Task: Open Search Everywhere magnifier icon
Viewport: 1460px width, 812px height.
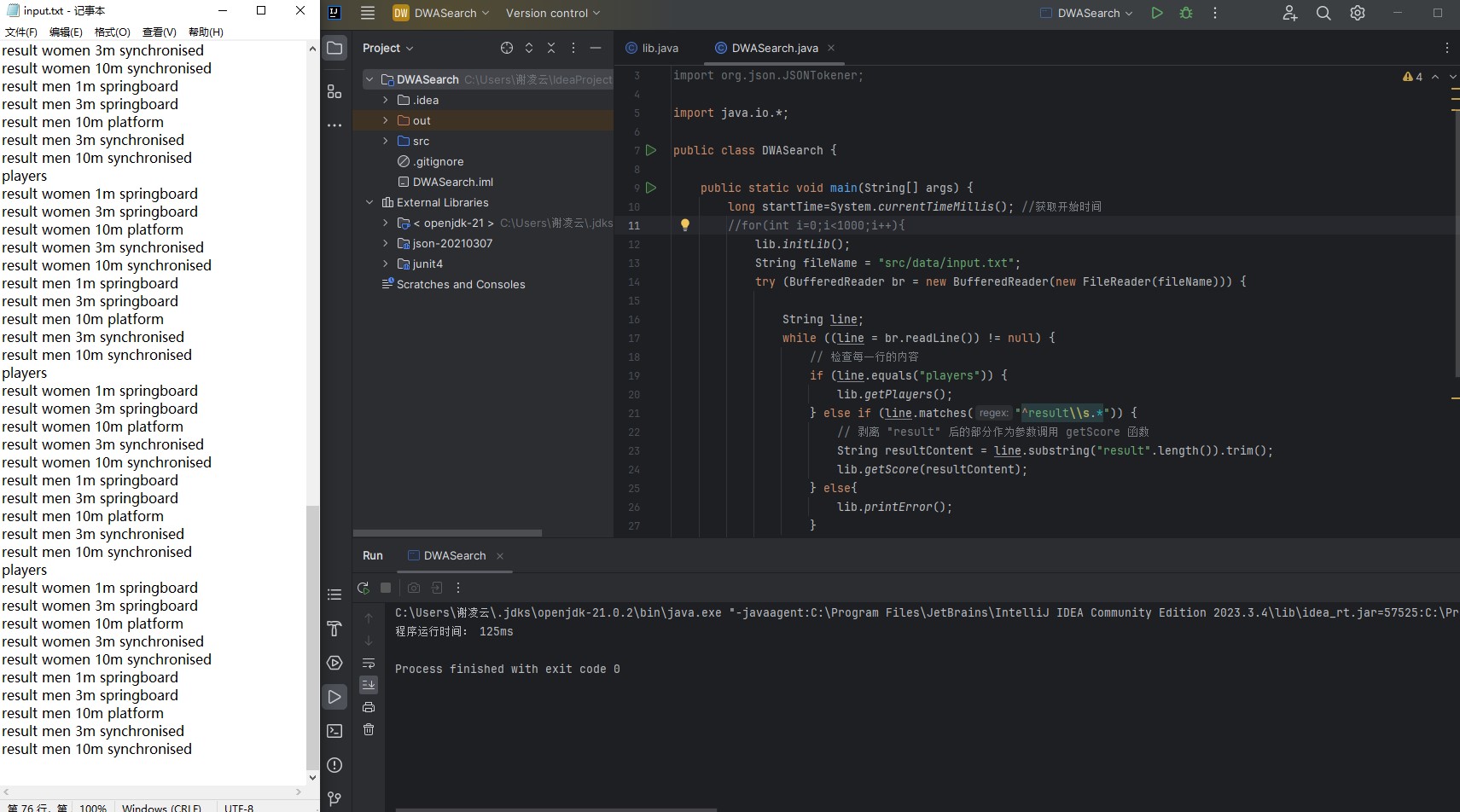Action: [1323, 13]
